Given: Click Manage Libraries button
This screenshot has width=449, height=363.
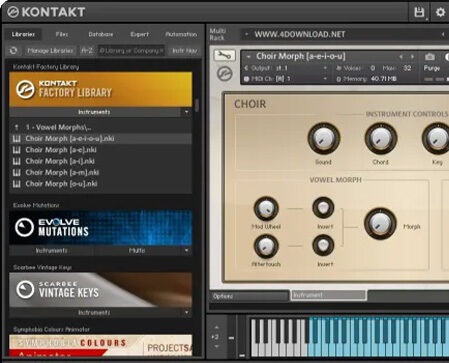Looking at the screenshot, I should click(x=50, y=51).
